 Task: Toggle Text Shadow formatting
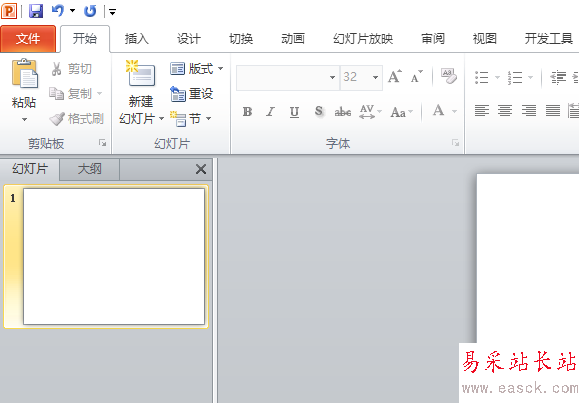coord(319,111)
